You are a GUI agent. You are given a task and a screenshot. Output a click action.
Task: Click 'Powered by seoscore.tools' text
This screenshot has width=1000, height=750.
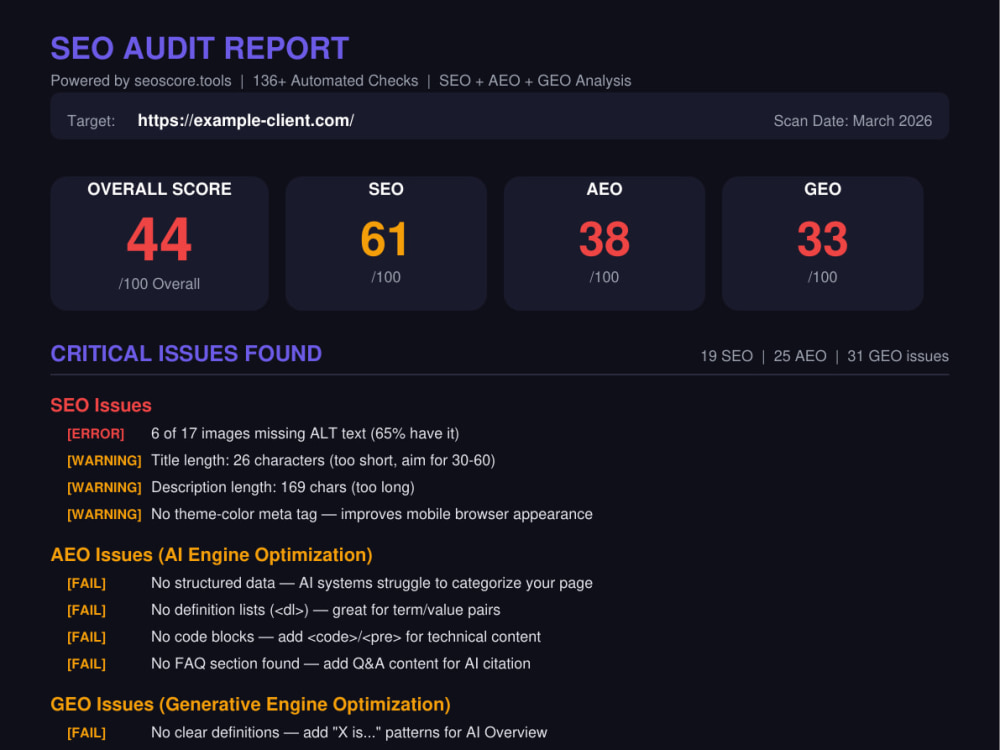[x=141, y=81]
